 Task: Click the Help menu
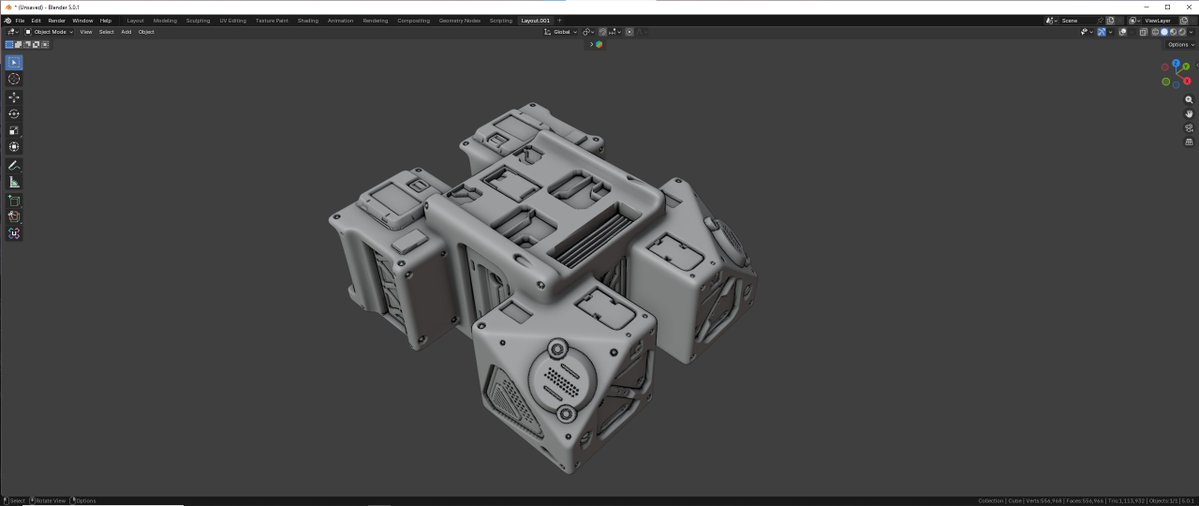click(x=106, y=20)
